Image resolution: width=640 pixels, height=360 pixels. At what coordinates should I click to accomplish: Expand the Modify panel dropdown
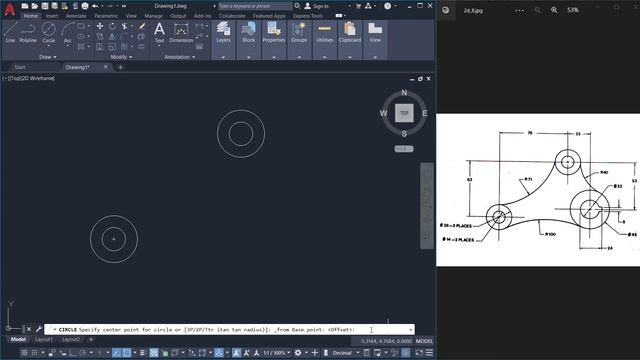(x=121, y=57)
